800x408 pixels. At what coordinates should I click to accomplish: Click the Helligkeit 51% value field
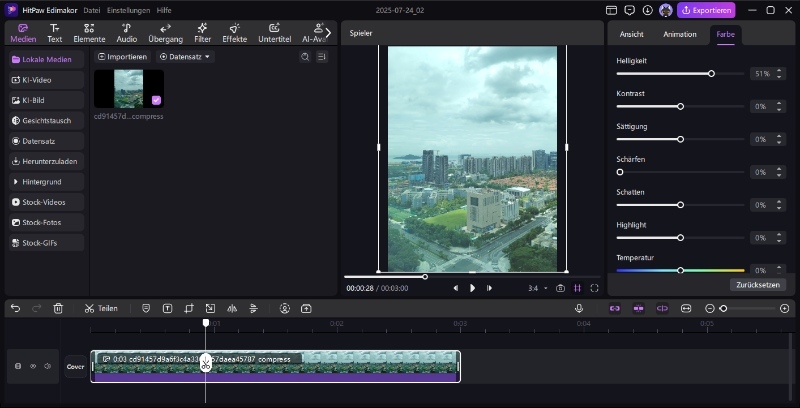(x=762, y=74)
